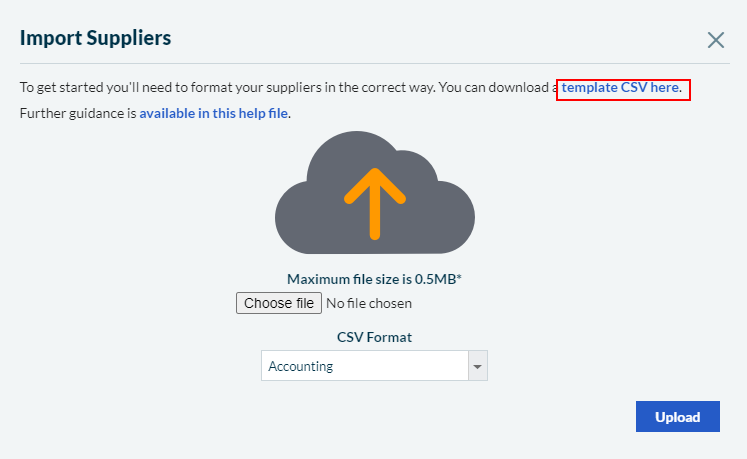Download the template CSV here link
Image resolution: width=747 pixels, height=459 pixels.
(x=621, y=88)
